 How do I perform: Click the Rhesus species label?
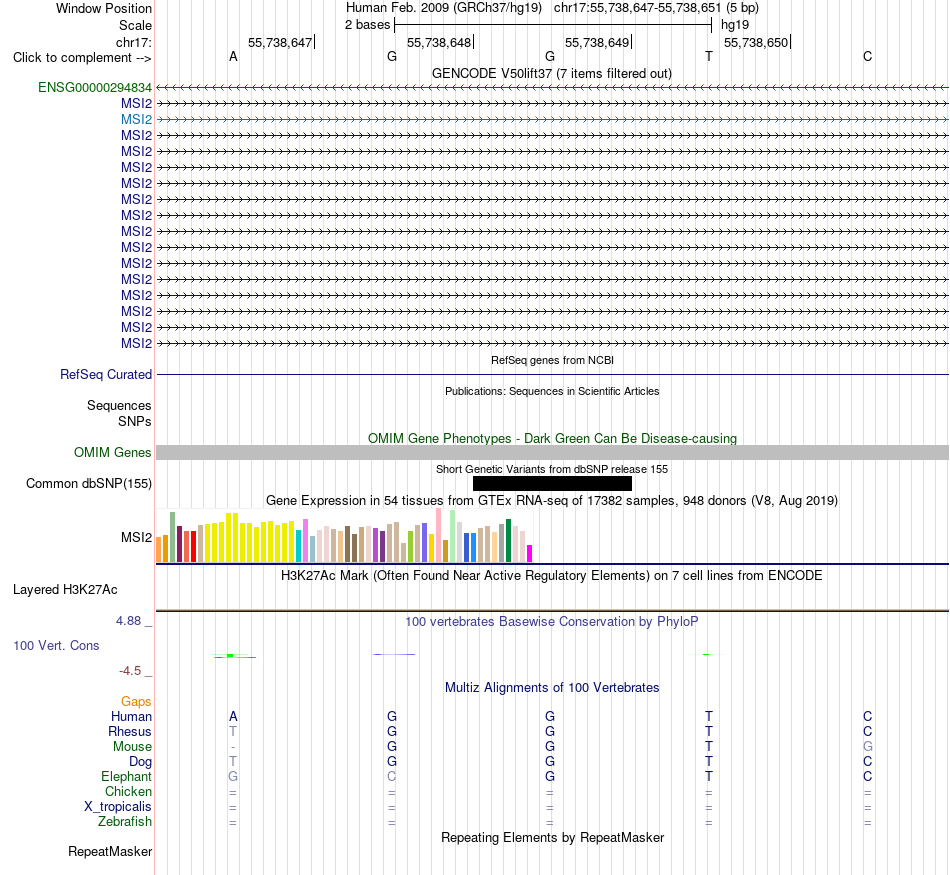click(130, 731)
